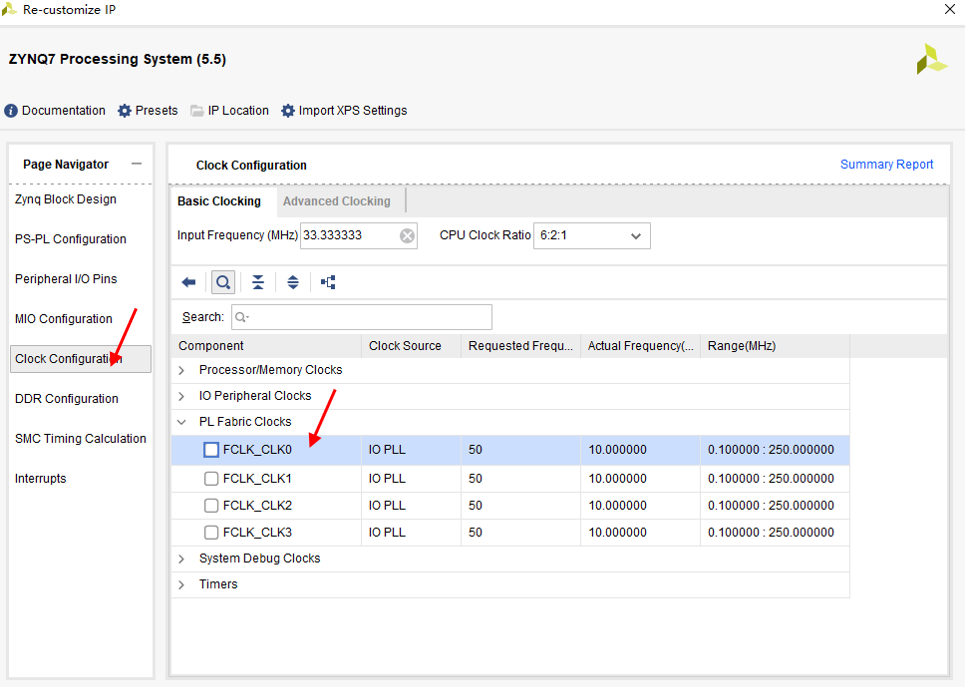Click the Search text field
Screen dimensions: 965x688
(362, 317)
